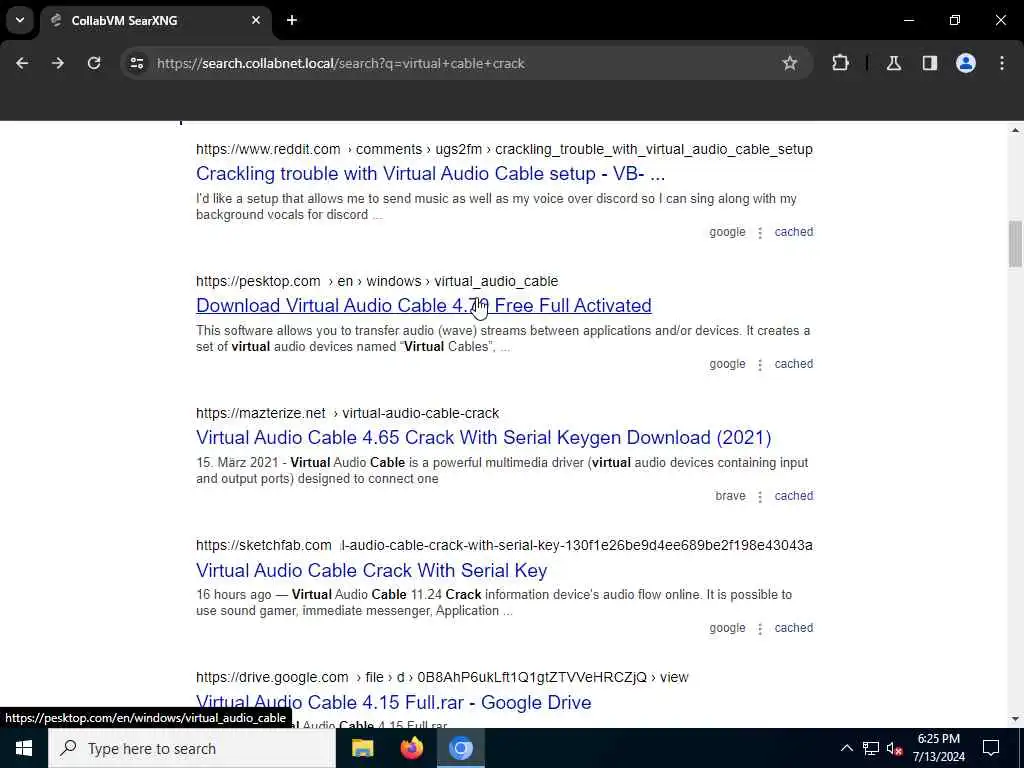Image resolution: width=1024 pixels, height=768 pixels.
Task: Click the https://www.reddit.com result URL
Action: [268, 149]
